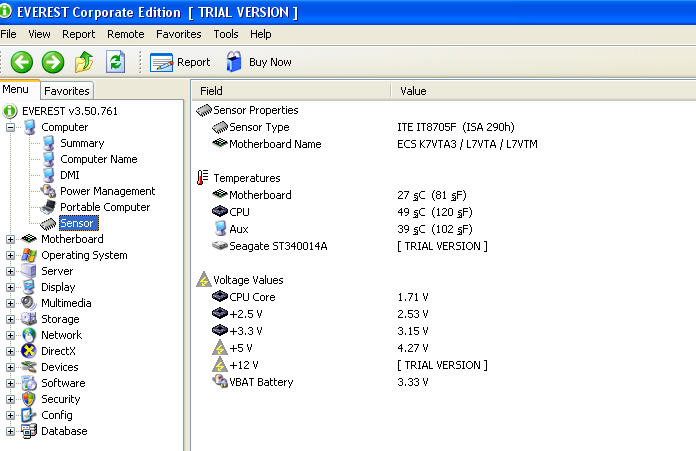Click the Display monitor icon
The width and height of the screenshot is (696, 451).
(x=29, y=287)
